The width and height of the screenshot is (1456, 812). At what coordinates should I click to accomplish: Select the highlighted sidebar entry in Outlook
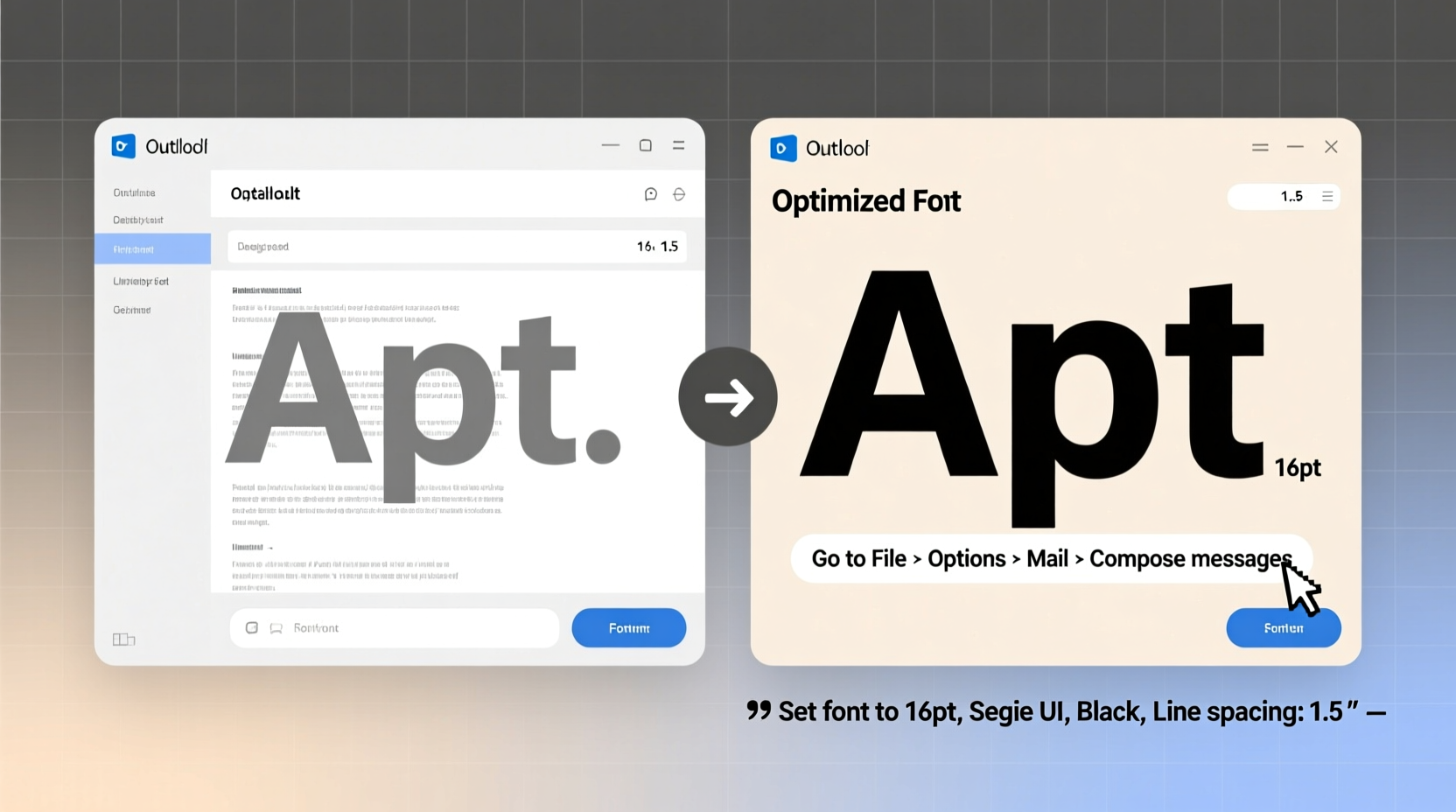click(x=153, y=248)
